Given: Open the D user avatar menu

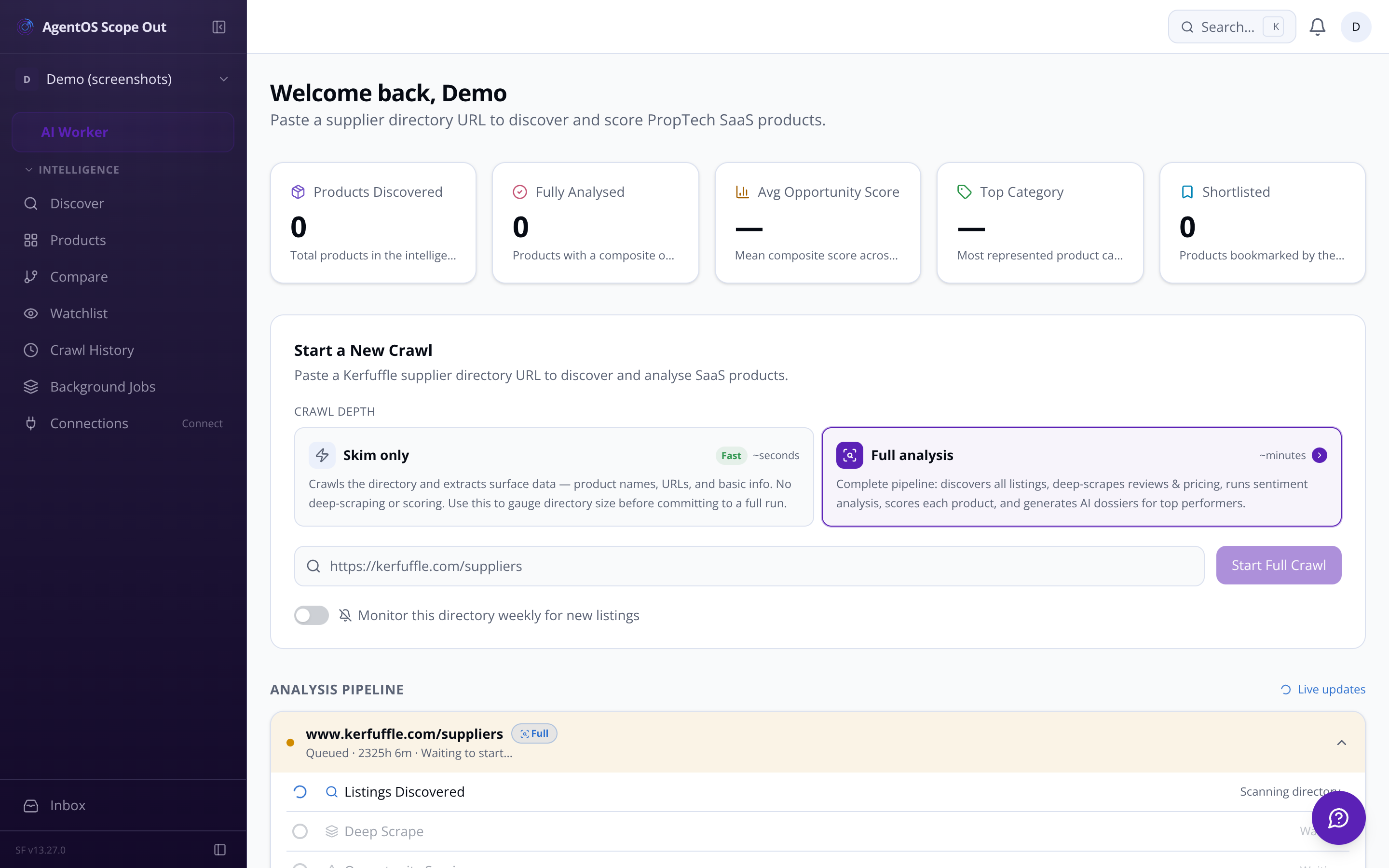Looking at the screenshot, I should click(x=1356, y=27).
